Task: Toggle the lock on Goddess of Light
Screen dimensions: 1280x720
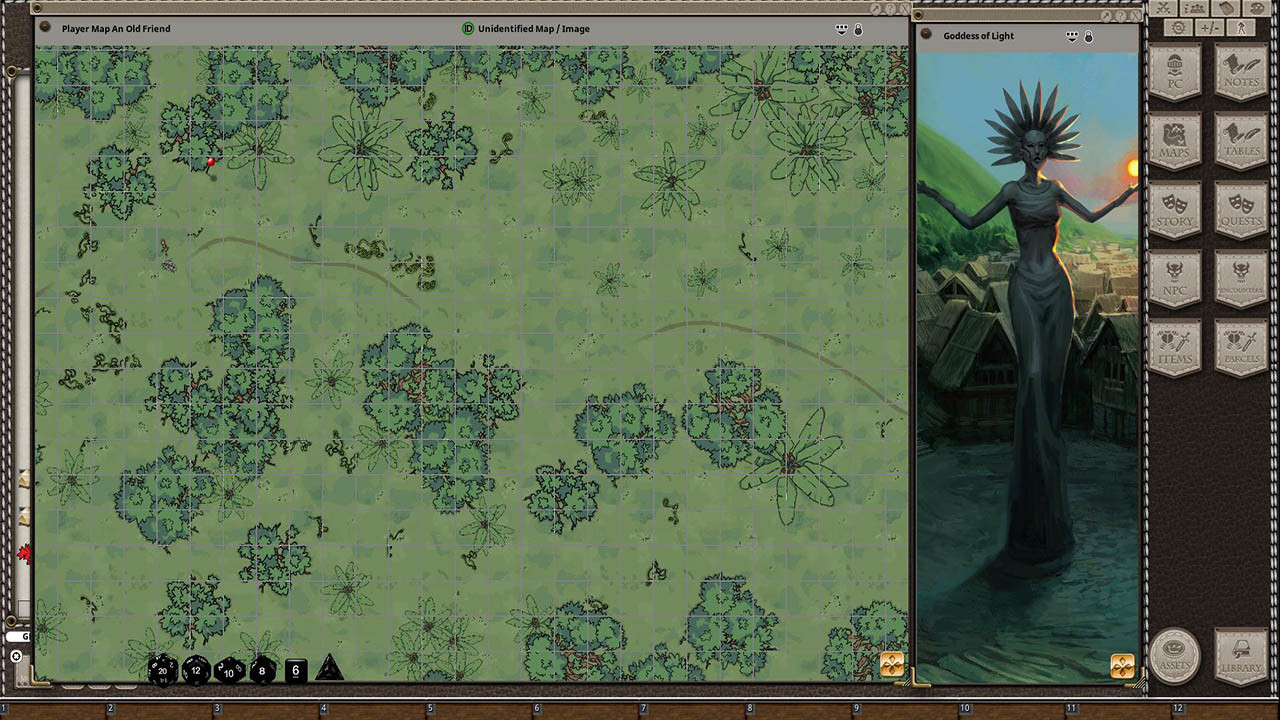Action: coord(1089,36)
